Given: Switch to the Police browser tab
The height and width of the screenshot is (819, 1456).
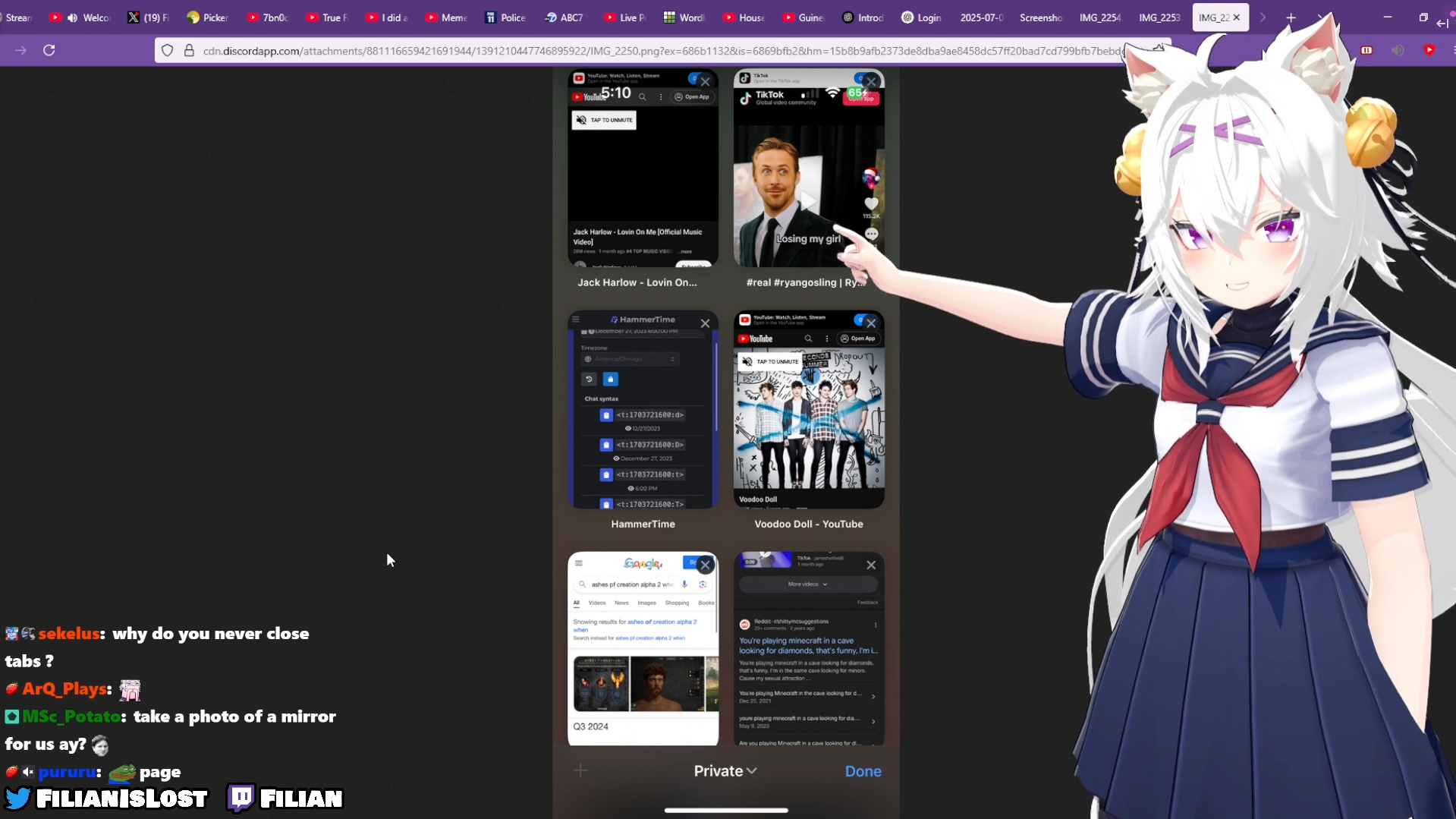Looking at the screenshot, I should [505, 17].
